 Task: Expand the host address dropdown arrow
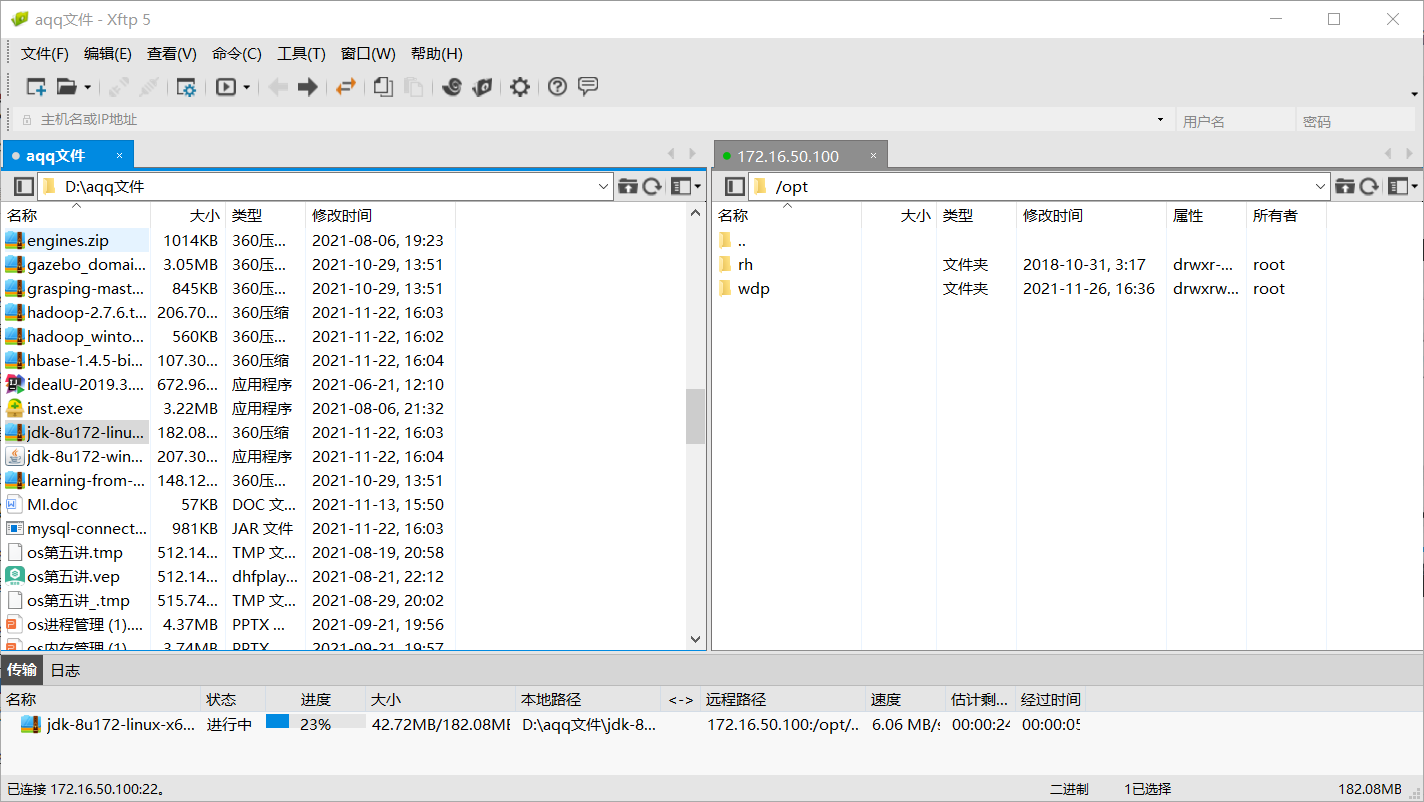click(x=1161, y=120)
